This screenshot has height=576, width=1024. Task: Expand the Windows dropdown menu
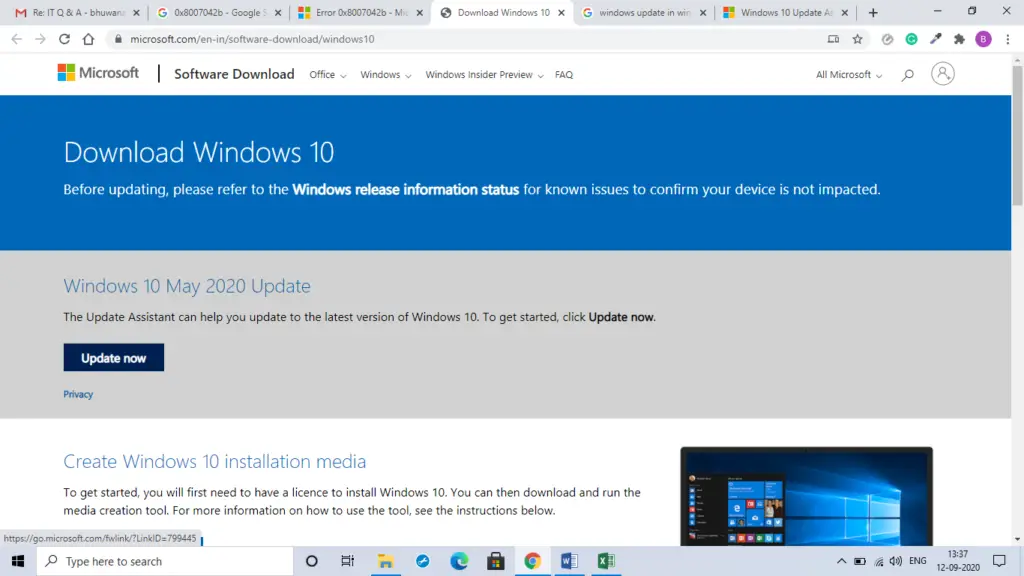point(386,75)
